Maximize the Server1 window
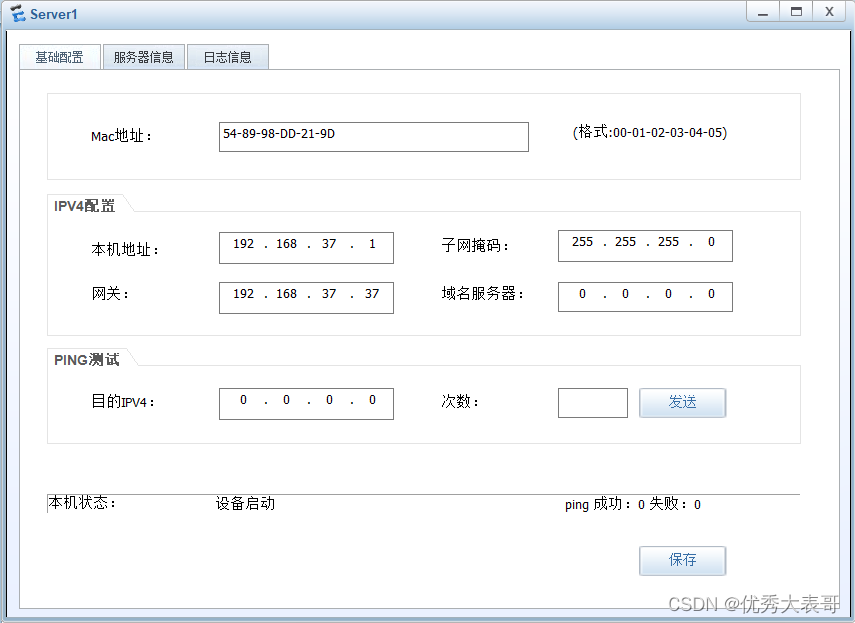Image resolution: width=855 pixels, height=623 pixels. [796, 12]
